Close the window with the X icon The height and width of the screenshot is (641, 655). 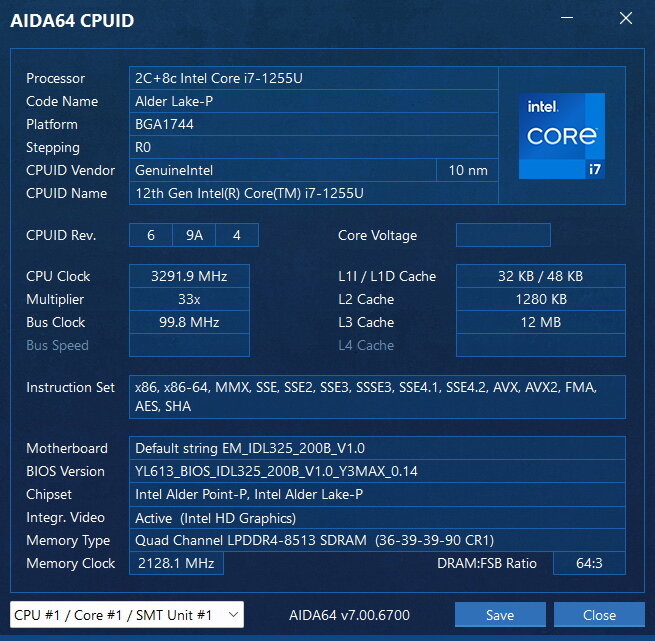pos(626,18)
